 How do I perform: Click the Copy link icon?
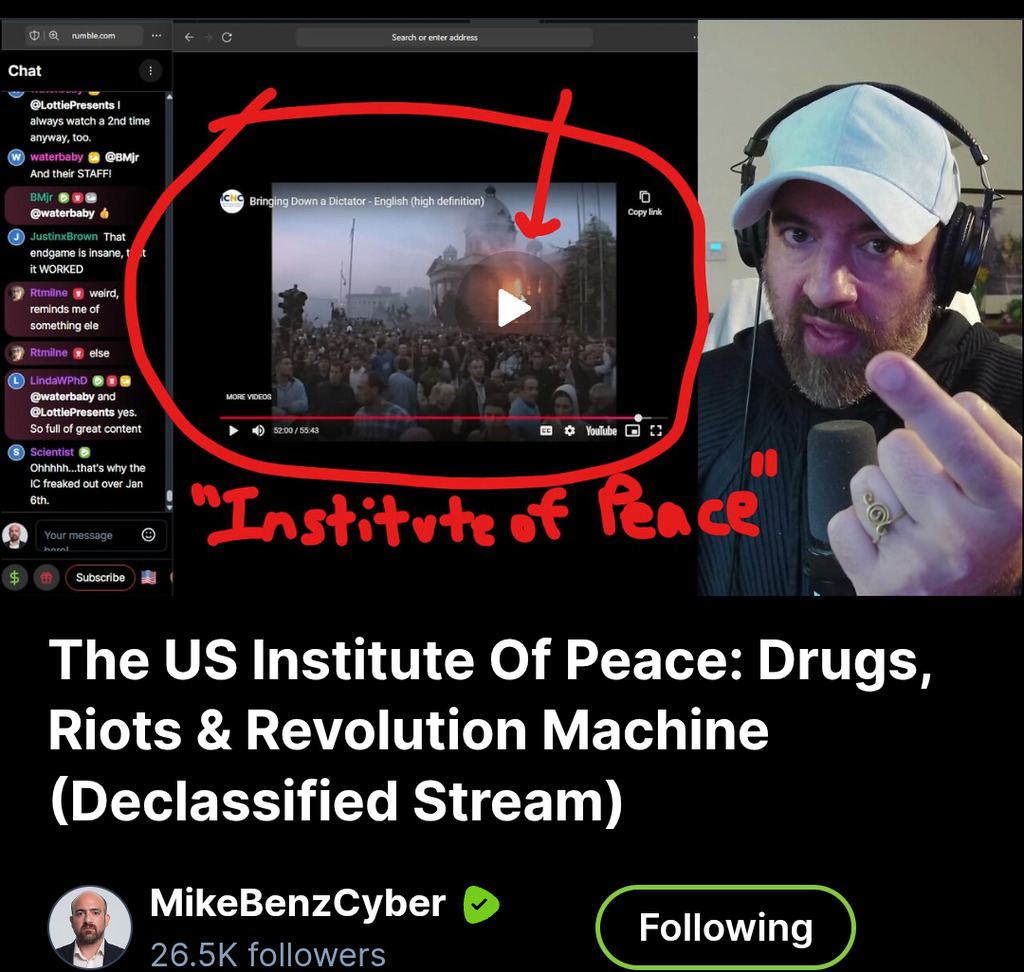tap(645, 202)
